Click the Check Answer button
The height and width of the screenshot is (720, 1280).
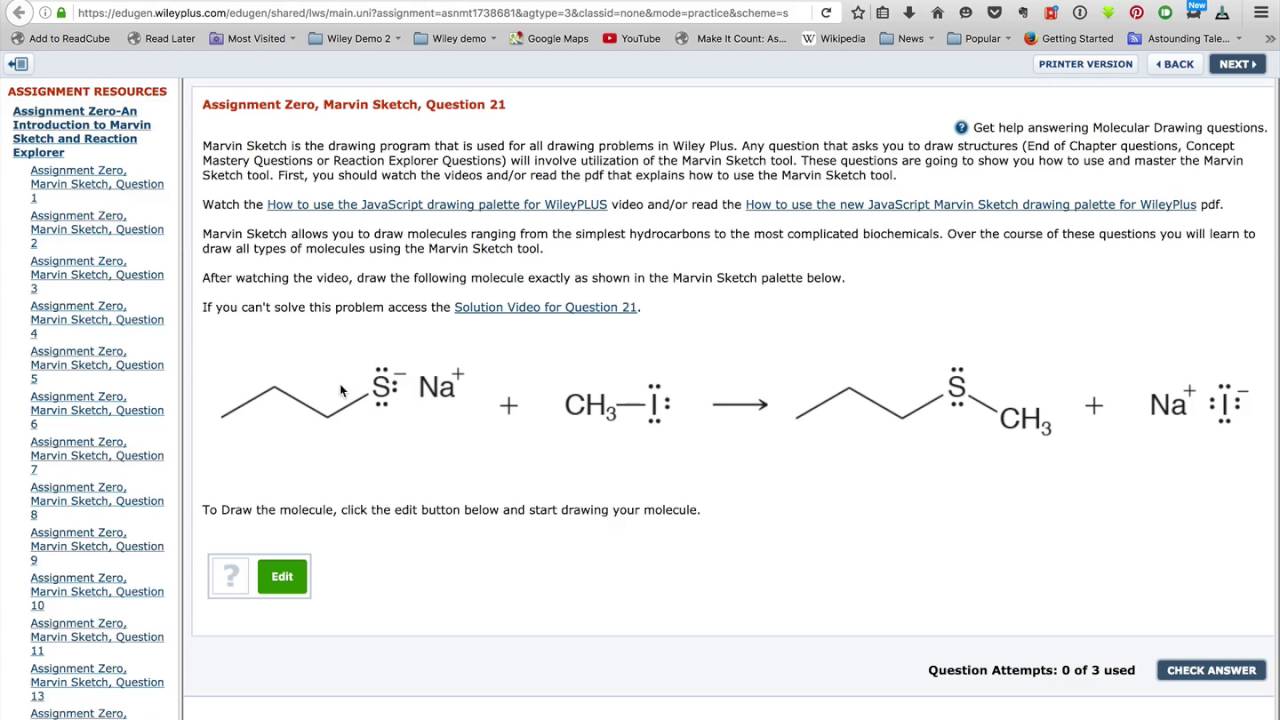tap(1211, 670)
